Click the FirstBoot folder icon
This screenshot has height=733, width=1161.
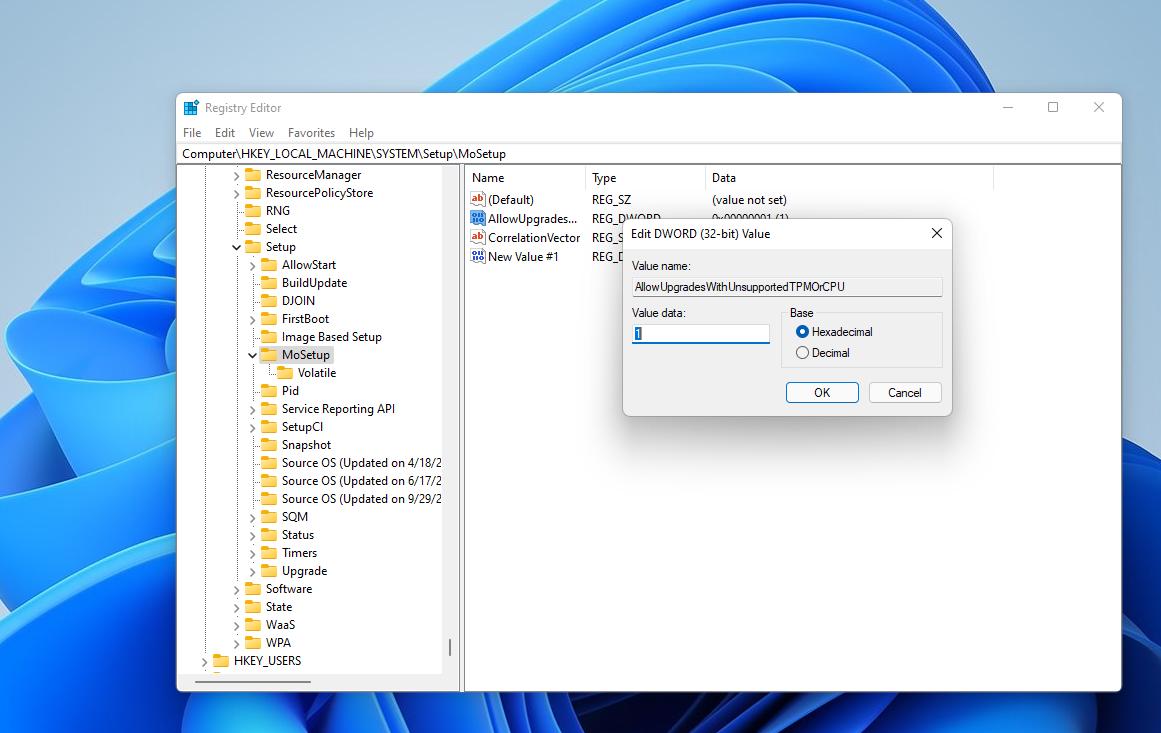pyautogui.click(x=269, y=319)
